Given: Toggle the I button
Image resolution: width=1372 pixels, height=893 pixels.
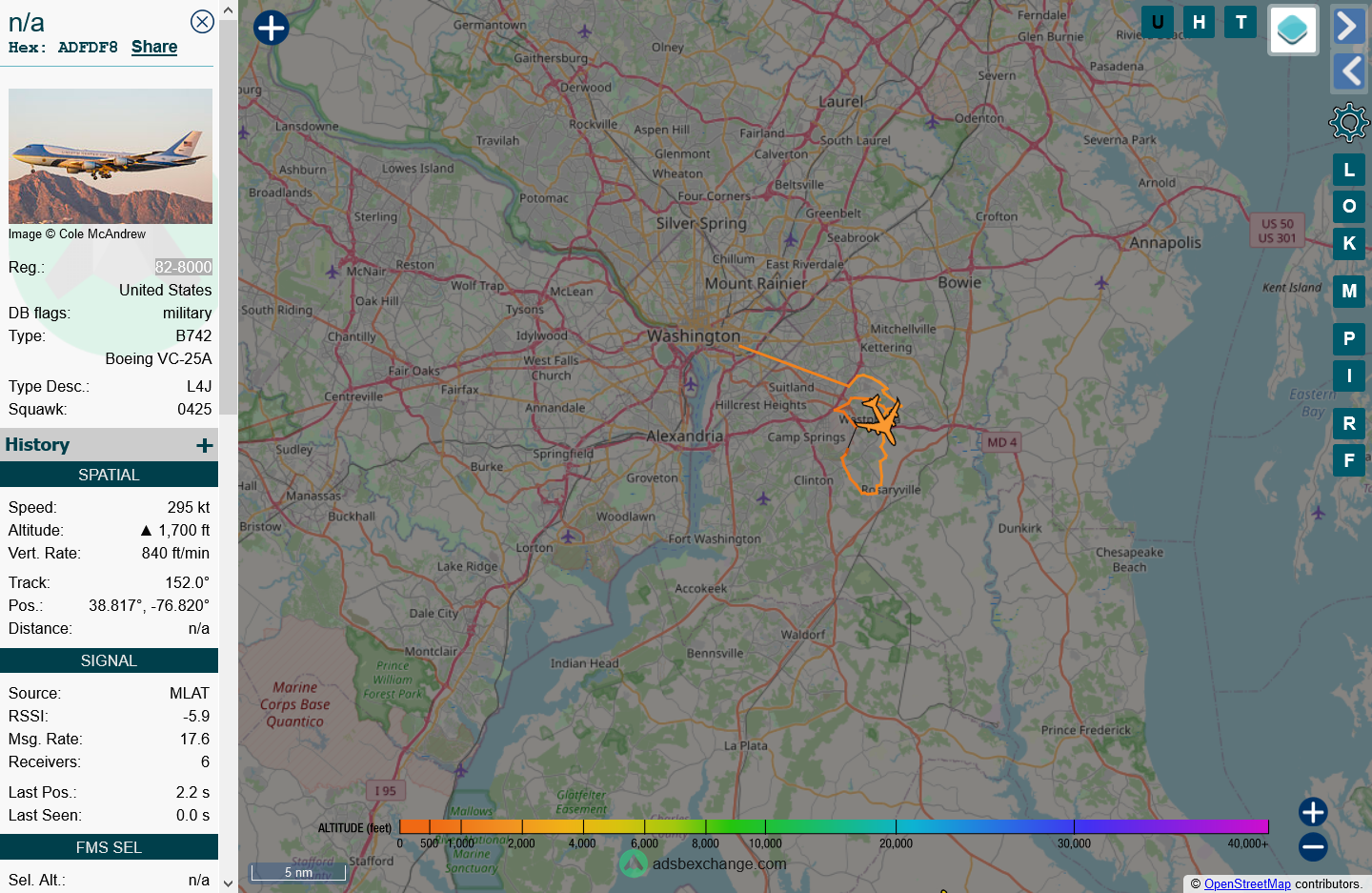Looking at the screenshot, I should click(1349, 375).
